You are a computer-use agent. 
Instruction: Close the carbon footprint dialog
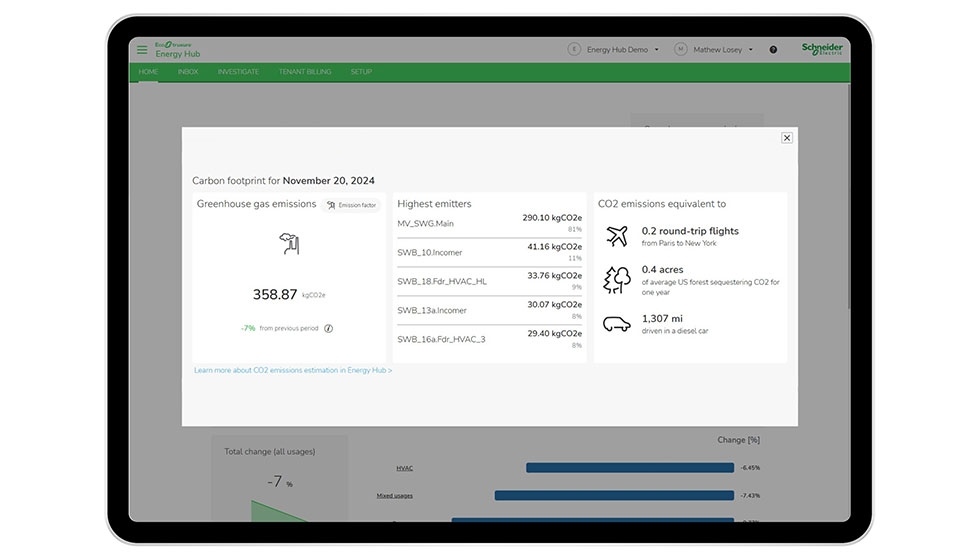[x=787, y=138]
